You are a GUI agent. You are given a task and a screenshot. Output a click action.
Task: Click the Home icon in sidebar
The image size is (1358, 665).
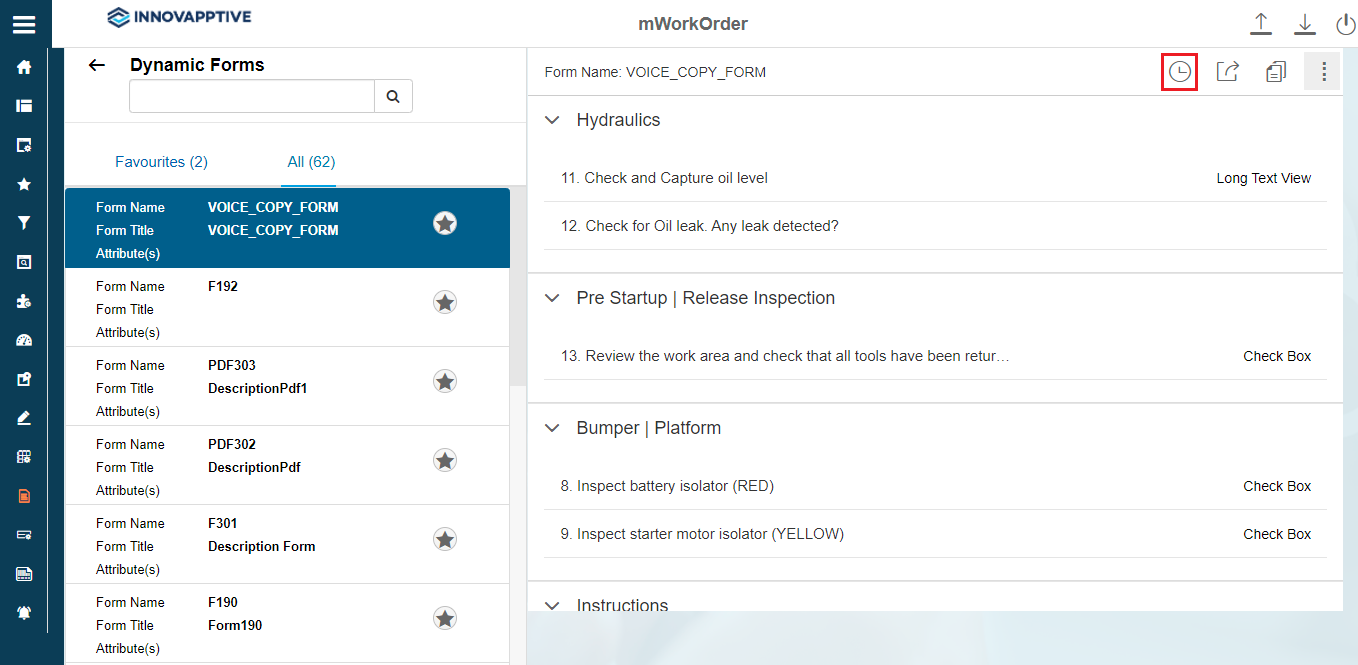click(x=24, y=67)
